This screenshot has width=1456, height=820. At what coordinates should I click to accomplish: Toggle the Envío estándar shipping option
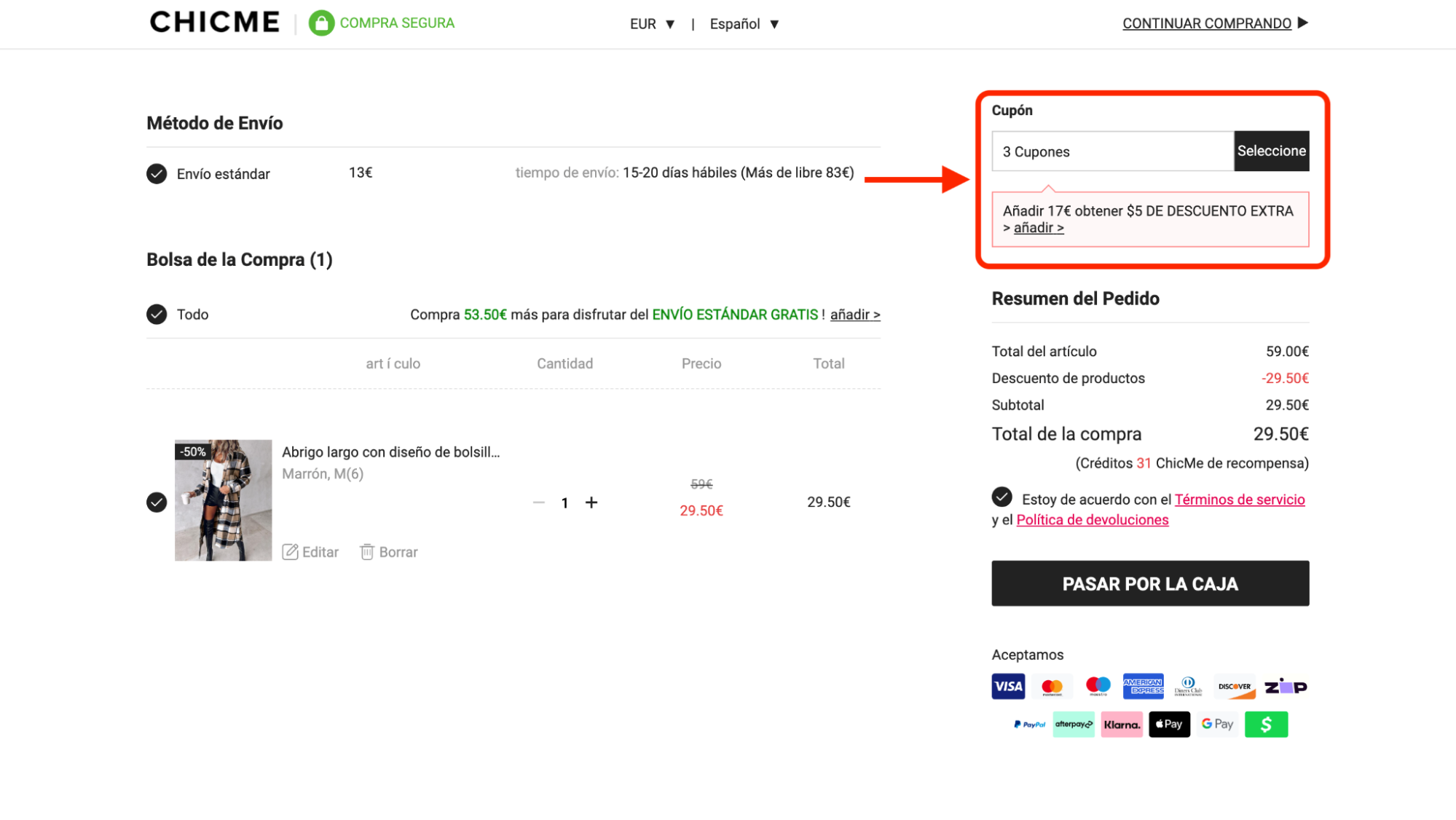pos(157,174)
